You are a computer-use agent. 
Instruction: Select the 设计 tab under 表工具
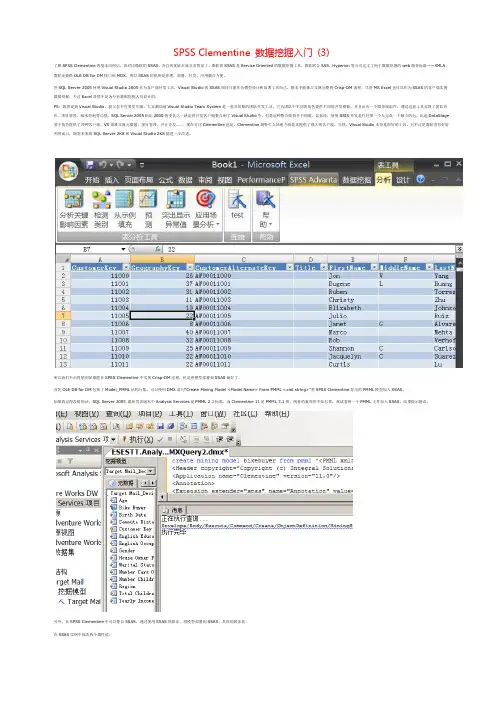point(403,180)
